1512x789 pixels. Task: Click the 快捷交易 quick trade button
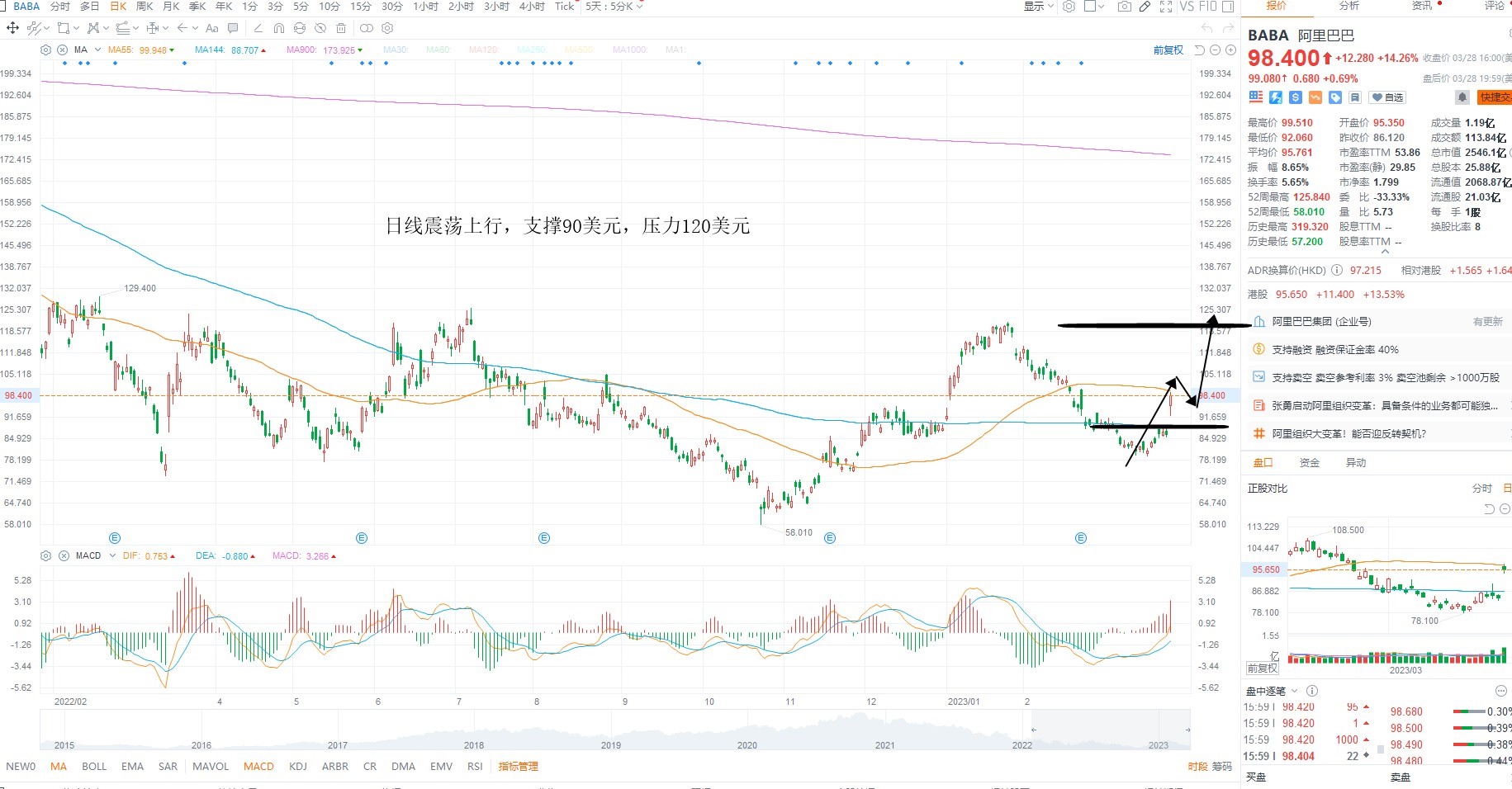coord(1495,97)
